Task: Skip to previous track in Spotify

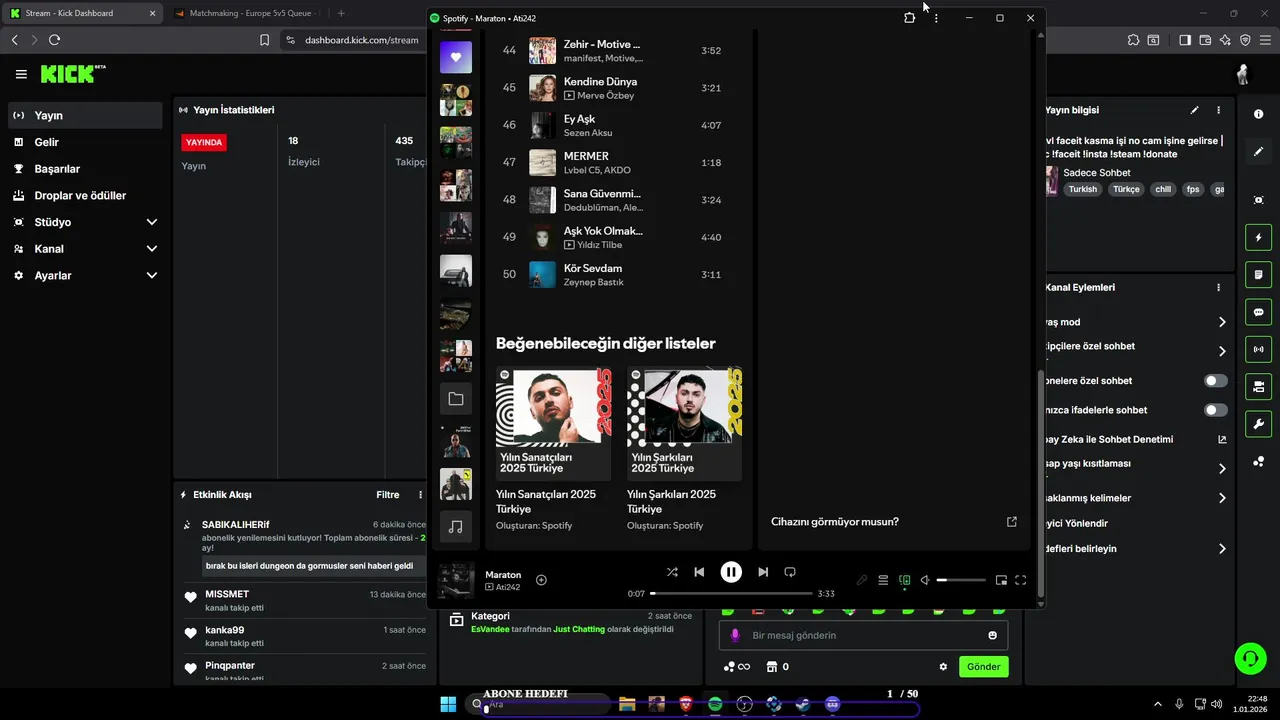Action: 699,572
